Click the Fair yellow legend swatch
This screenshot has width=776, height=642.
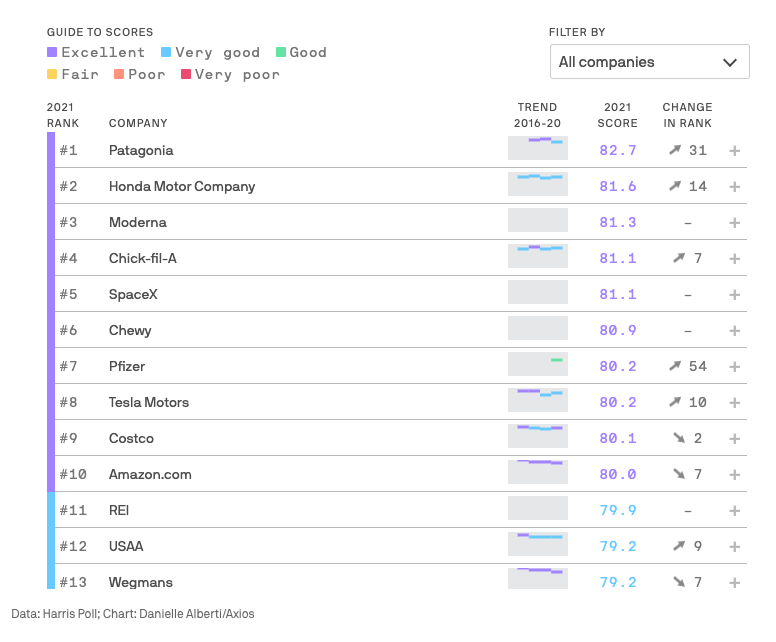(x=52, y=74)
